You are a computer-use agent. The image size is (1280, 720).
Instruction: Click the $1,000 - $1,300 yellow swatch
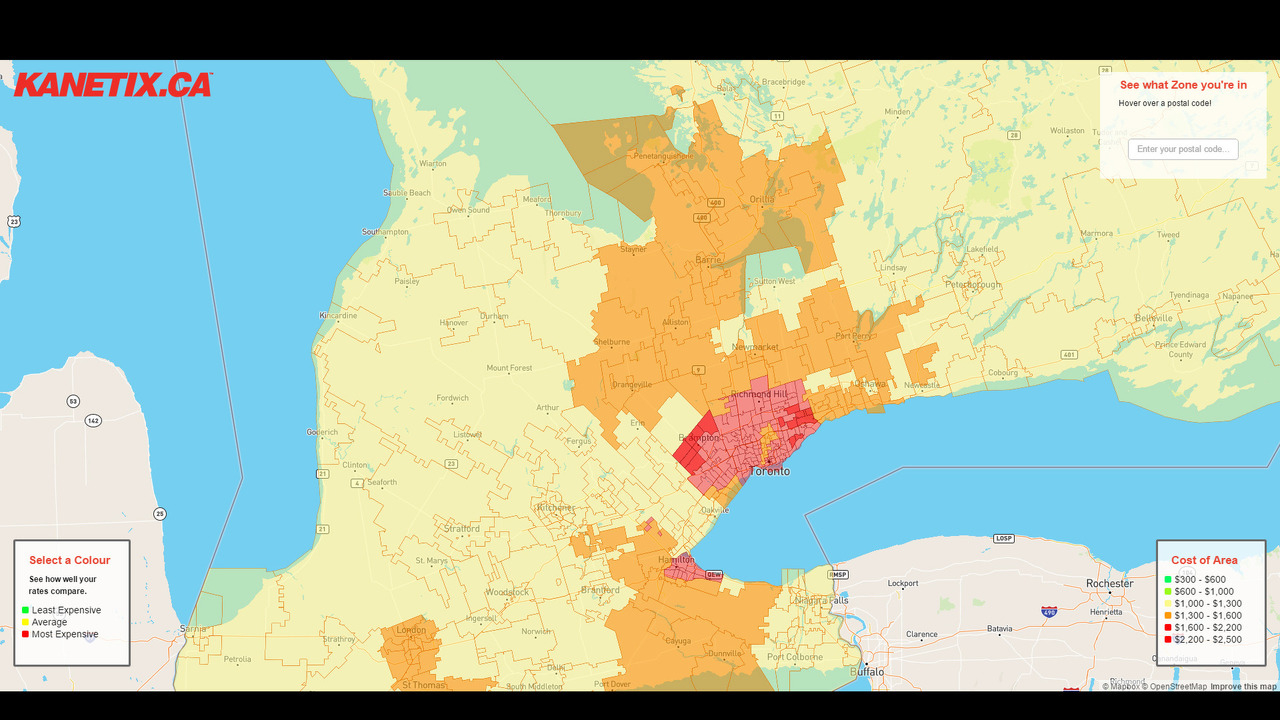pyautogui.click(x=1168, y=603)
